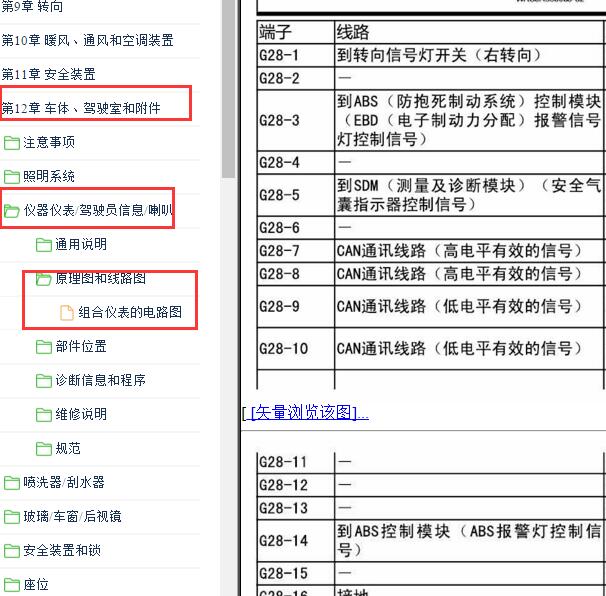Expand the 座位 section

click(36, 584)
